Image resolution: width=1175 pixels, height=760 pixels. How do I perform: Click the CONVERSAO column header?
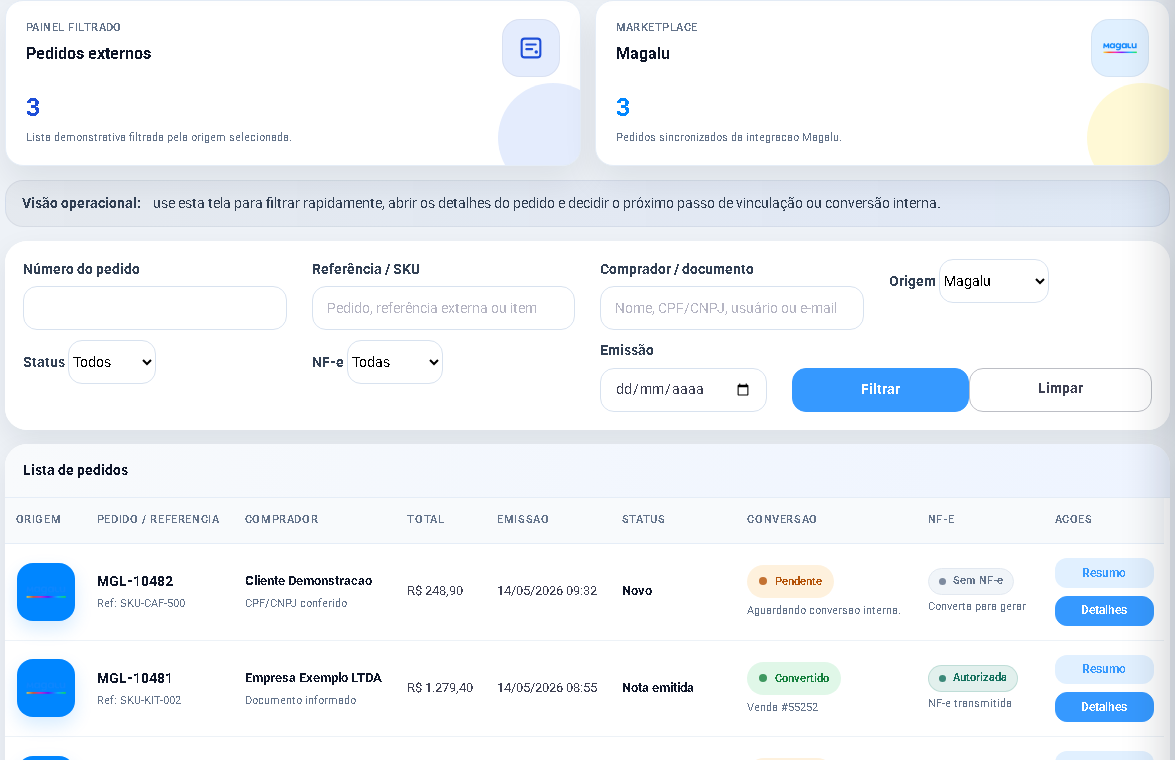[x=782, y=519]
